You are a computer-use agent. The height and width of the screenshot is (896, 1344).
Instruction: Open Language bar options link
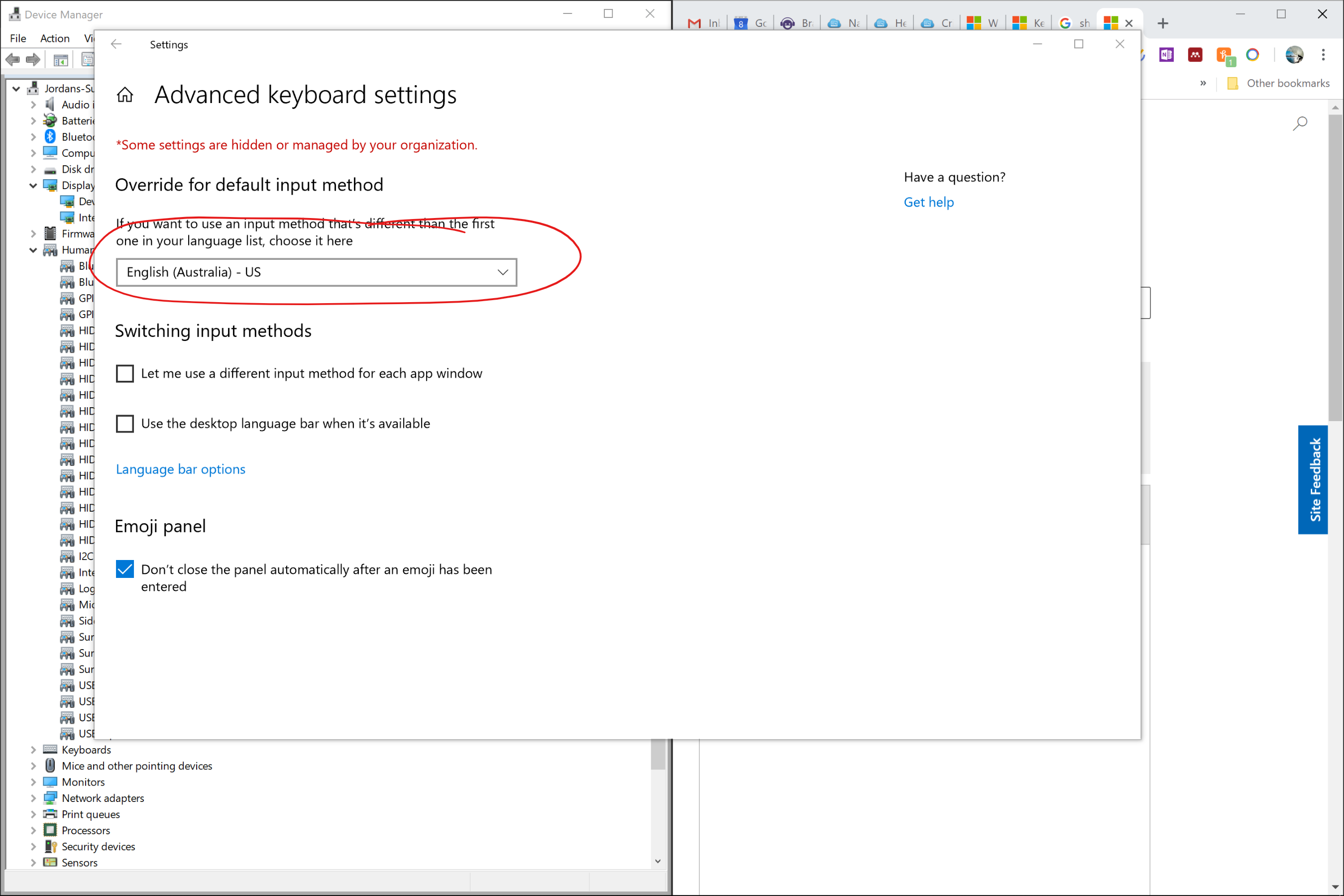click(x=181, y=469)
